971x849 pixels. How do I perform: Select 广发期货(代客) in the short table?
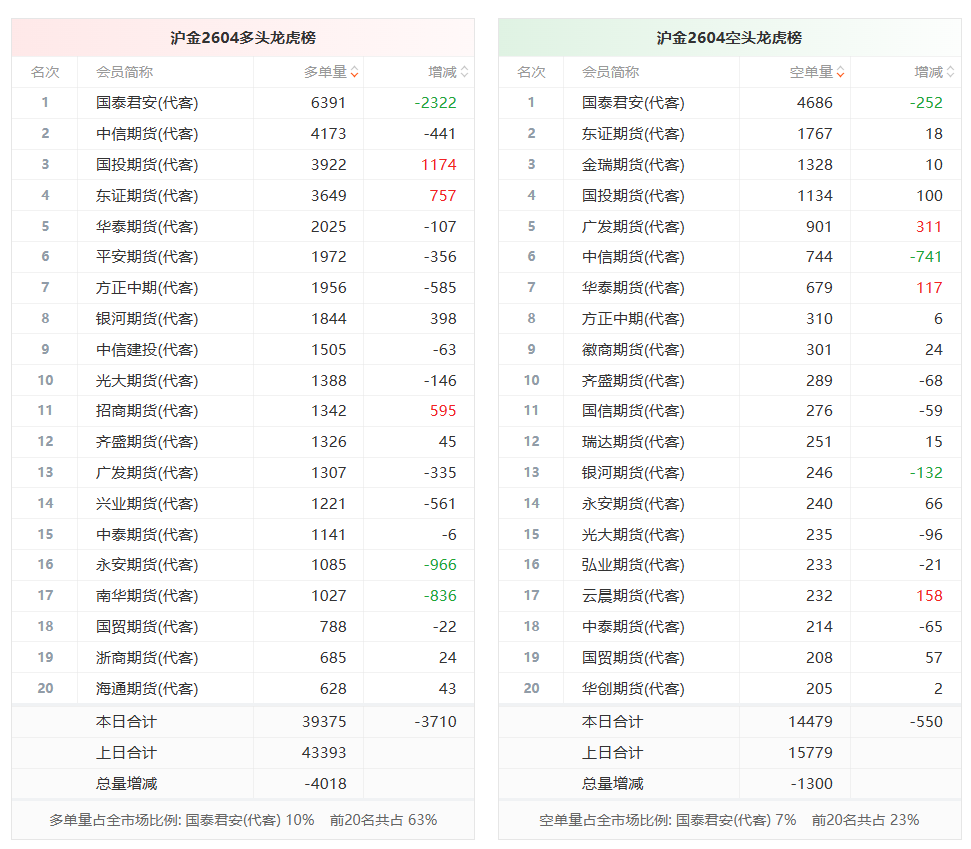click(633, 227)
